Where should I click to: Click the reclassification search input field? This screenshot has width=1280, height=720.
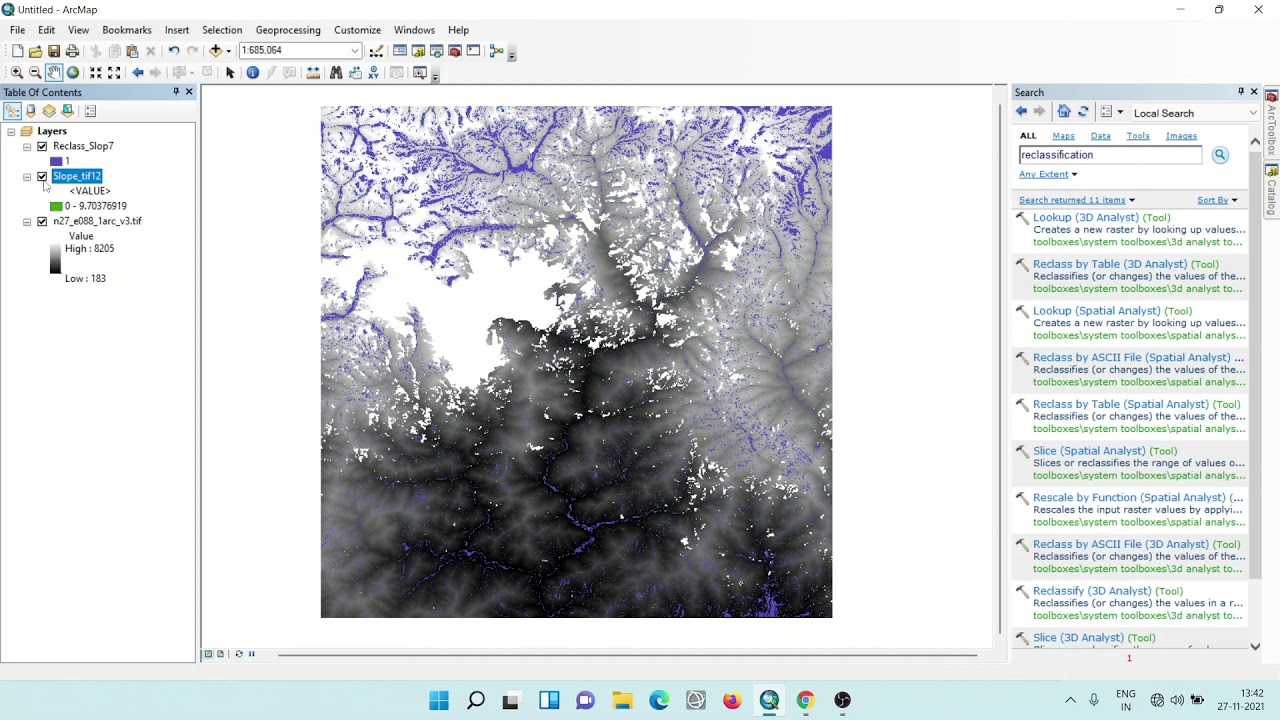(x=1110, y=155)
